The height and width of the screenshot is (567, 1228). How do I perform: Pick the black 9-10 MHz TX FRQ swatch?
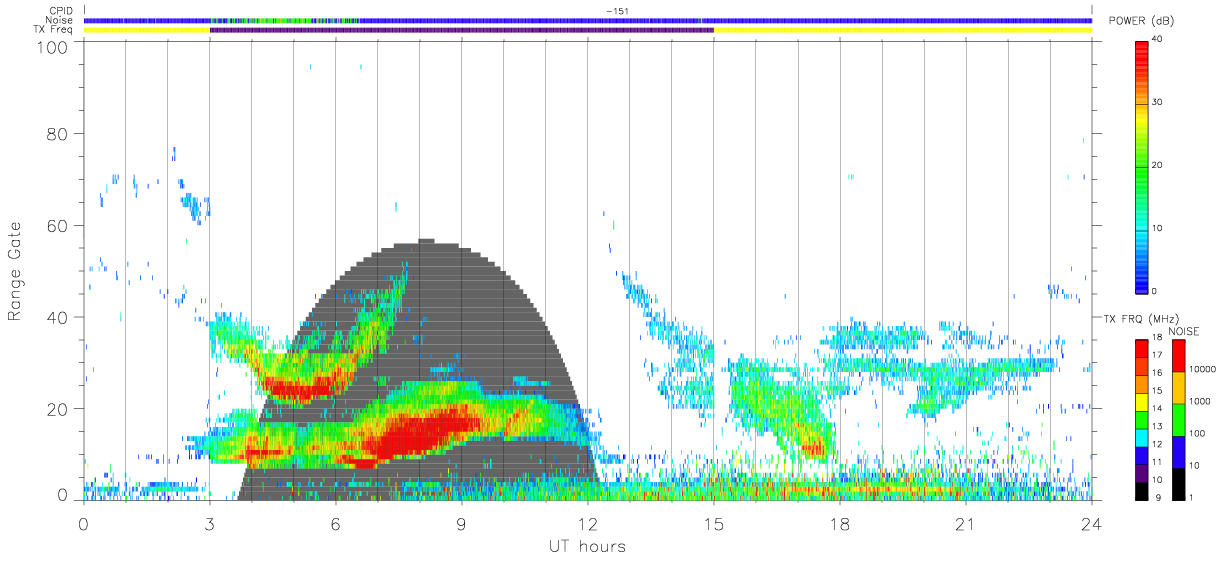pos(1140,489)
